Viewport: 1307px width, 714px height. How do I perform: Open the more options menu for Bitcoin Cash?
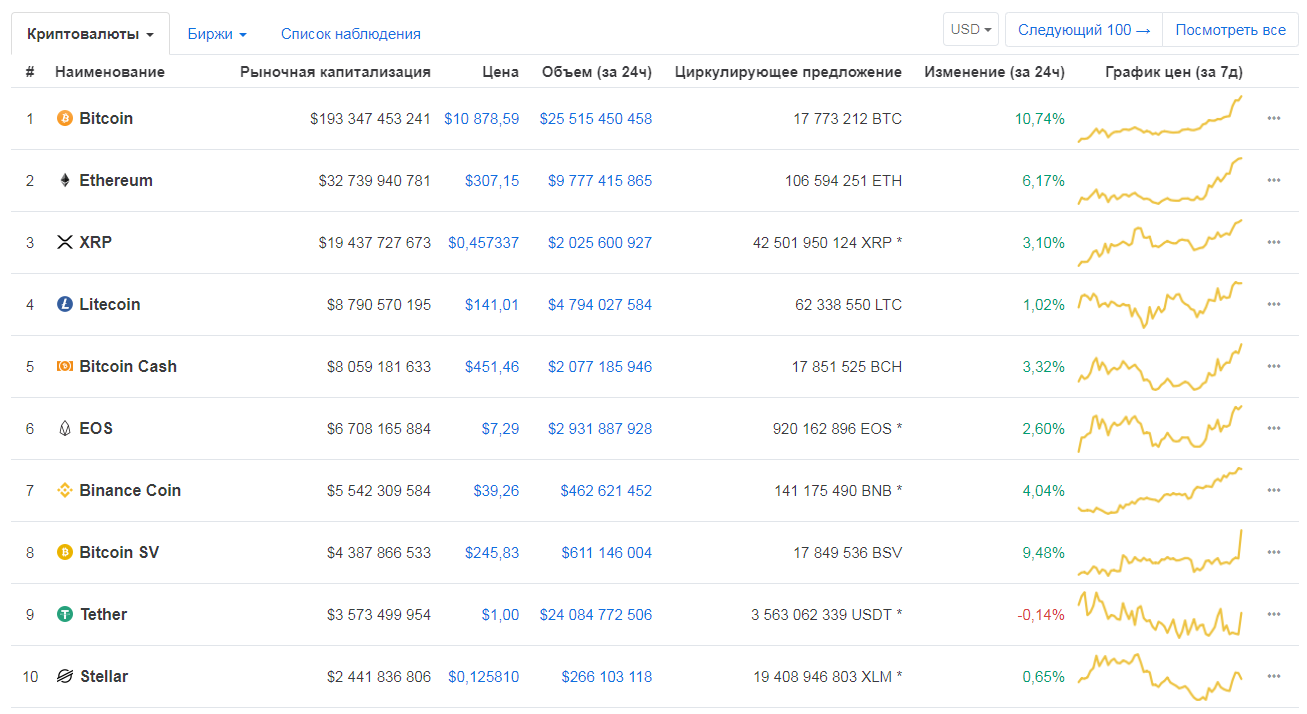click(x=1274, y=367)
